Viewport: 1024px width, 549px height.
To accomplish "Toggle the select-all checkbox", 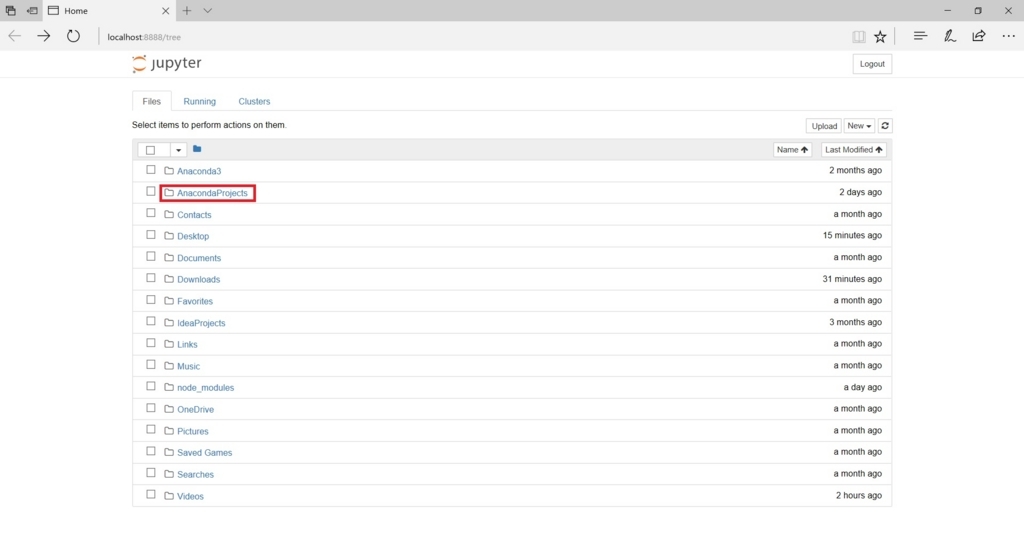I will (151, 150).
